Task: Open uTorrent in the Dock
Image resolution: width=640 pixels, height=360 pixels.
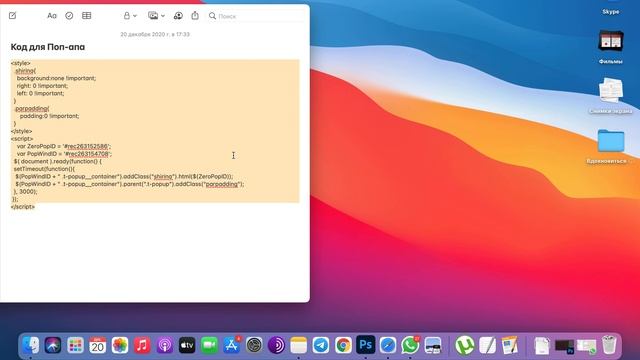Action: coord(464,345)
